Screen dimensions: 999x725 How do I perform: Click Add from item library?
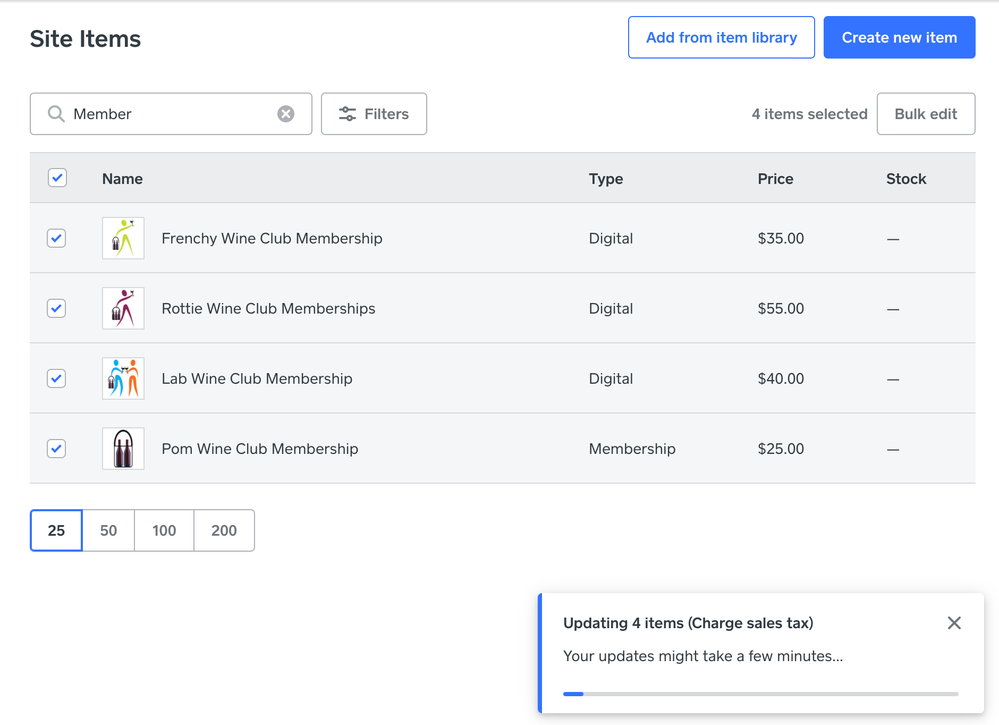[x=721, y=38]
